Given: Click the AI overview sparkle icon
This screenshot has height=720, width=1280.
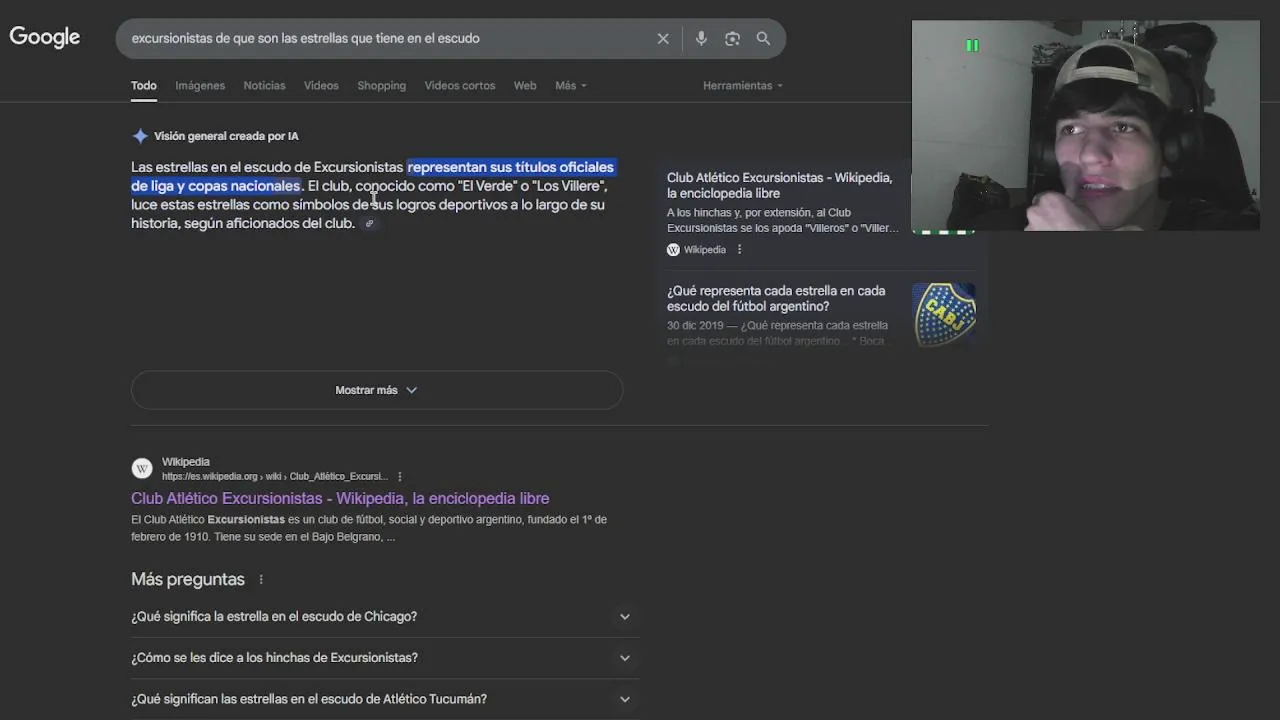Looking at the screenshot, I should coord(140,136).
